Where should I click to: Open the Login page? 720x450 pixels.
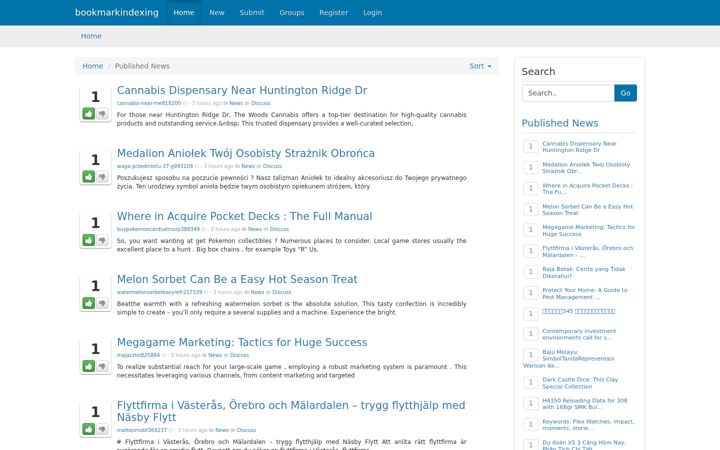(x=372, y=12)
